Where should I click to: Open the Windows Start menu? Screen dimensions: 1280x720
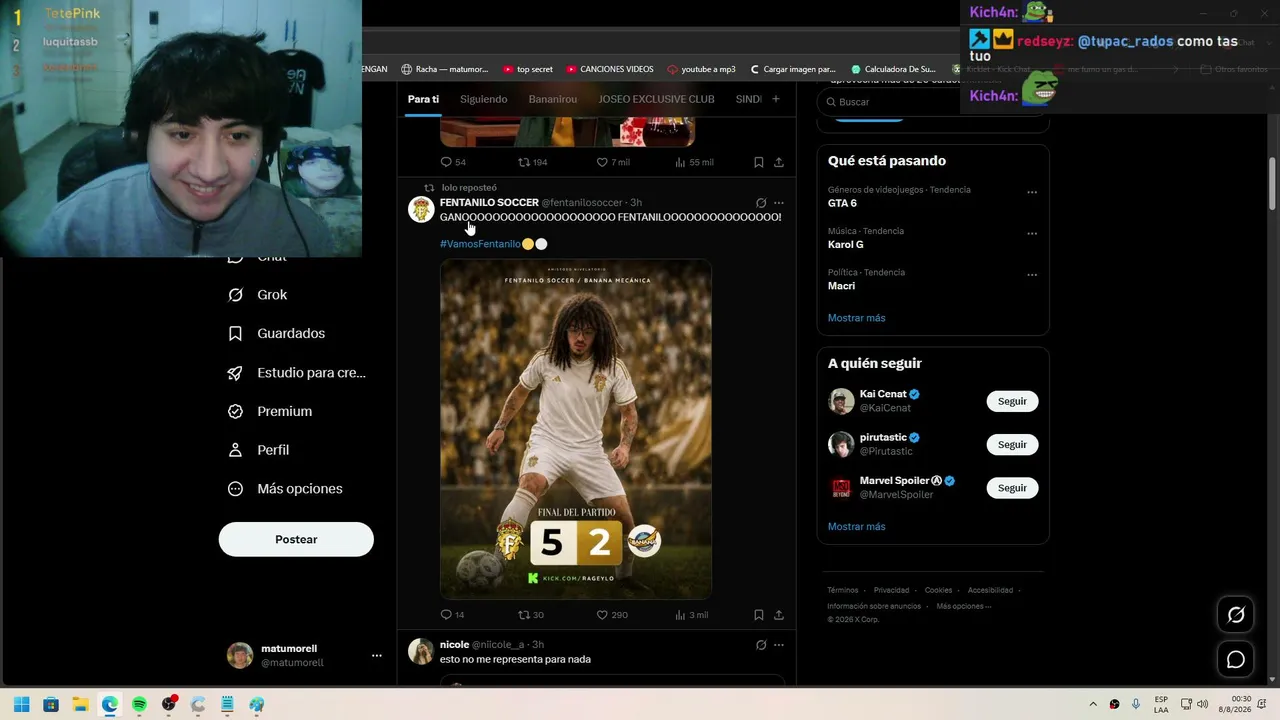21,705
